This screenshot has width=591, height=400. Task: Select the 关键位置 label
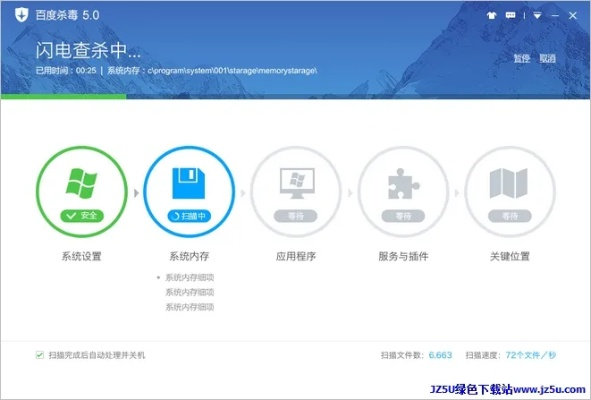click(x=510, y=256)
